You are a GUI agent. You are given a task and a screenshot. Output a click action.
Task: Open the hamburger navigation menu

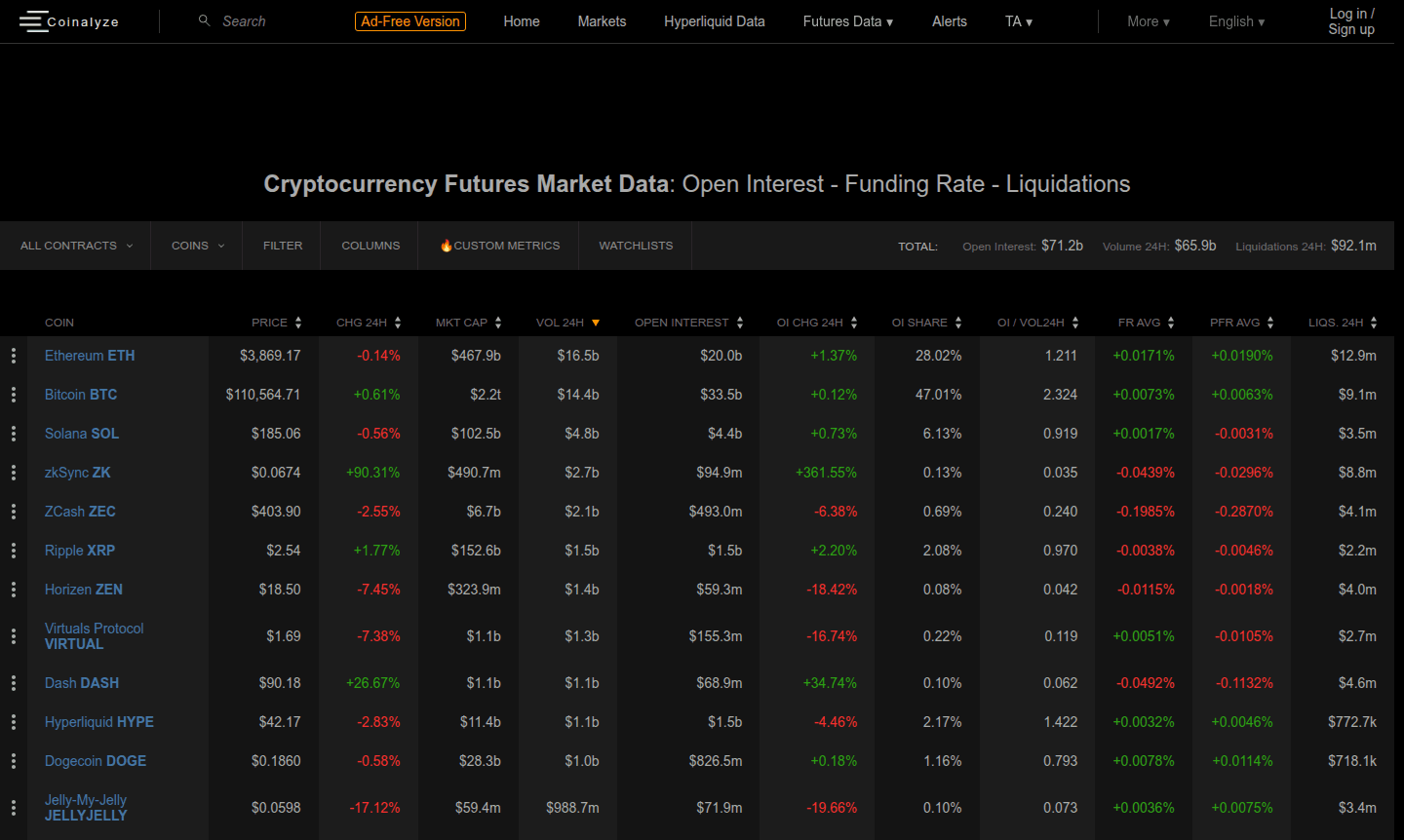(35, 20)
